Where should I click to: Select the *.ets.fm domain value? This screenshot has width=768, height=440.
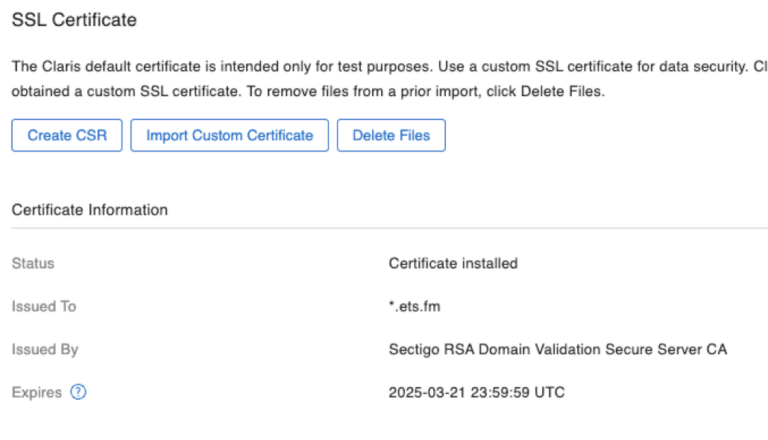(x=414, y=307)
